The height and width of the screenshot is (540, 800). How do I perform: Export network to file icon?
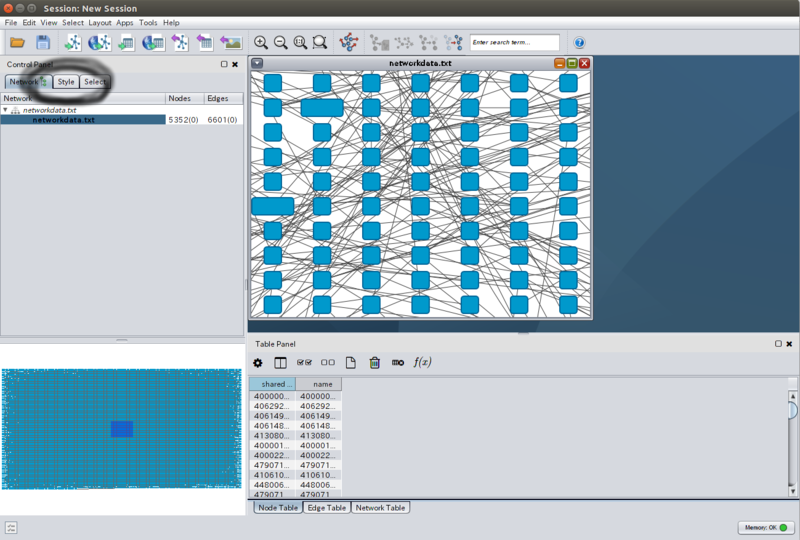[180, 42]
